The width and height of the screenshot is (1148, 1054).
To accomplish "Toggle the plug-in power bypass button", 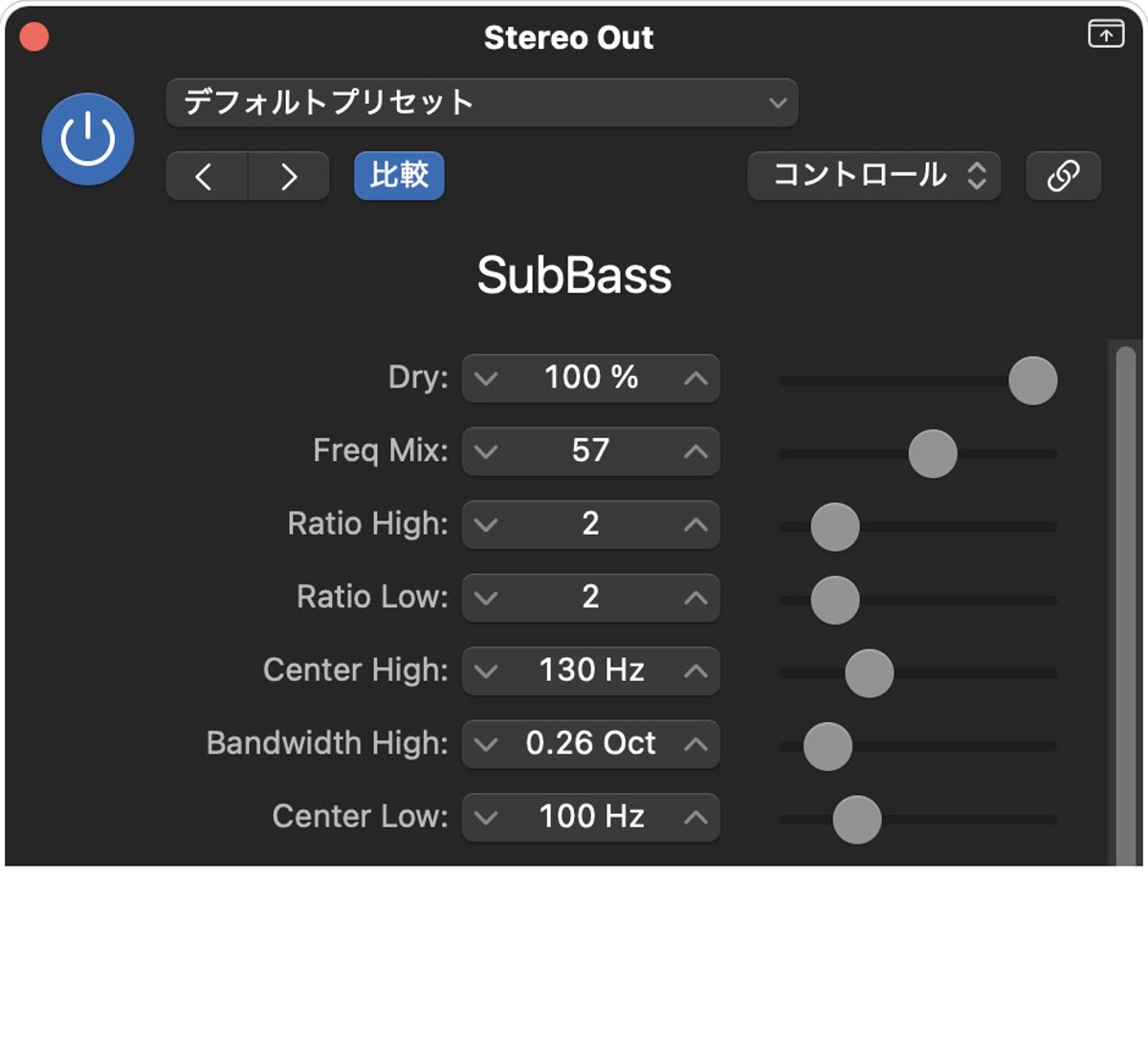I will [88, 140].
